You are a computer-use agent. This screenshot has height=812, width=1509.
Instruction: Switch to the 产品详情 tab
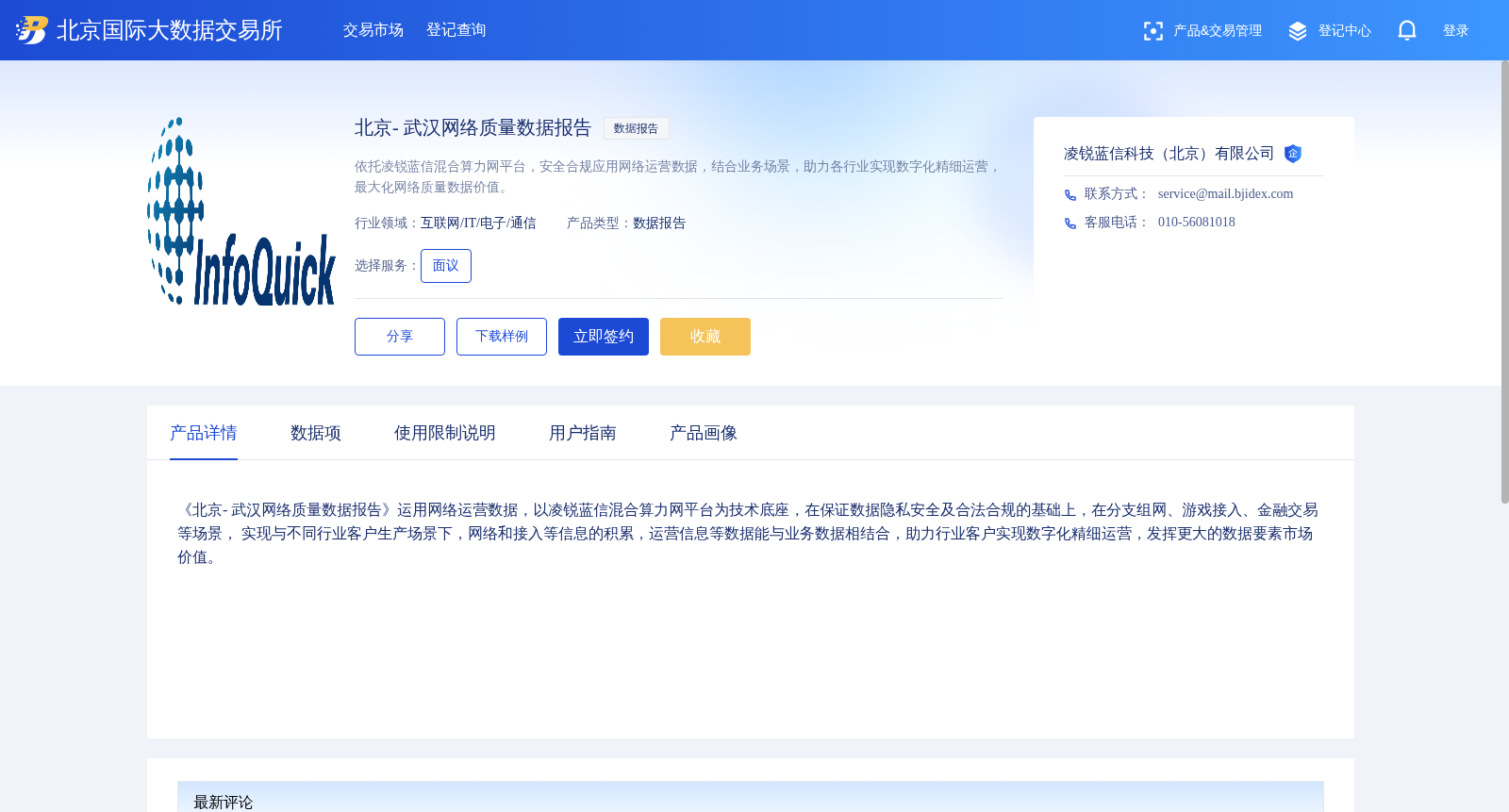click(204, 433)
